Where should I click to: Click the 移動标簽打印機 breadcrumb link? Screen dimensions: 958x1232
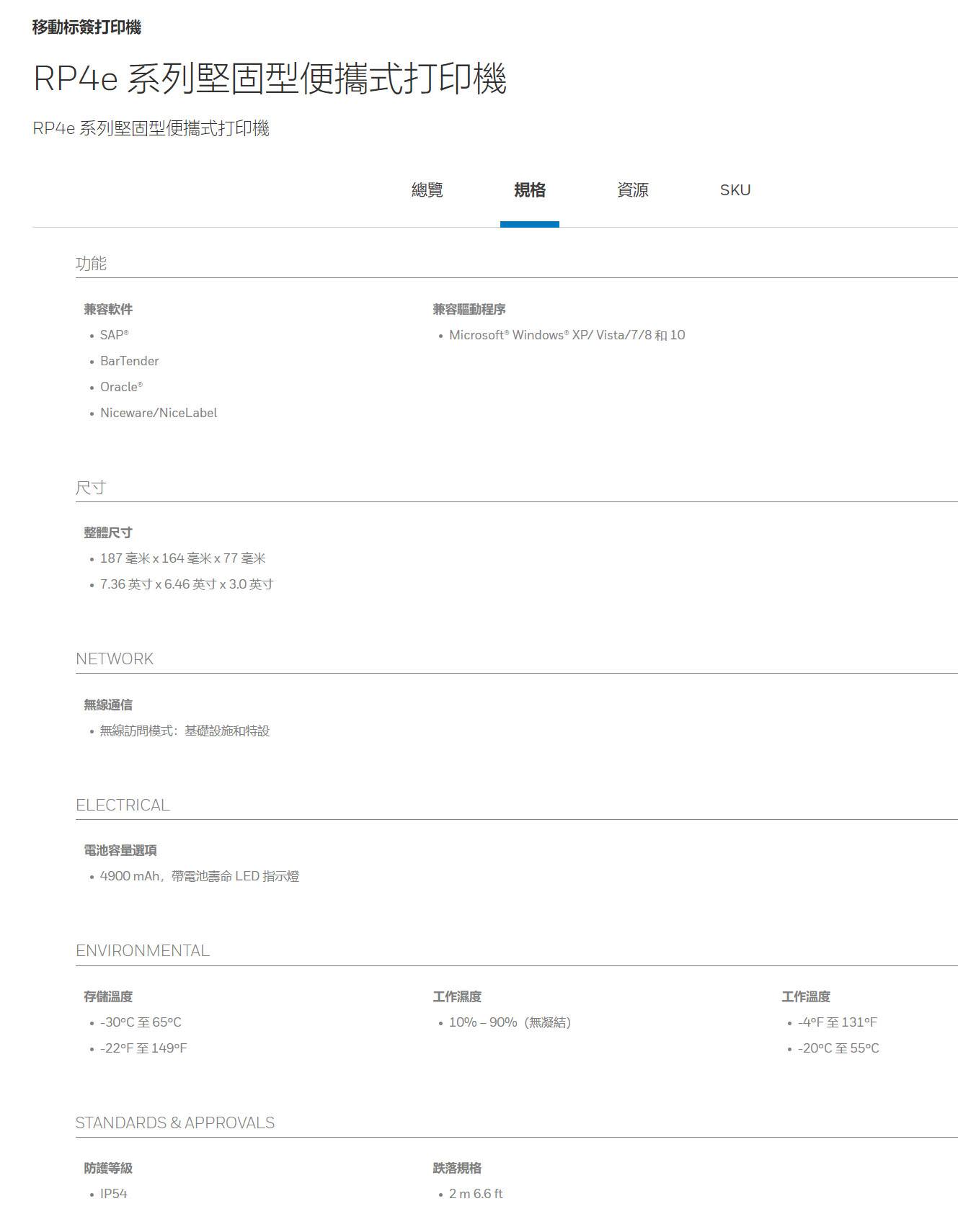point(87,27)
